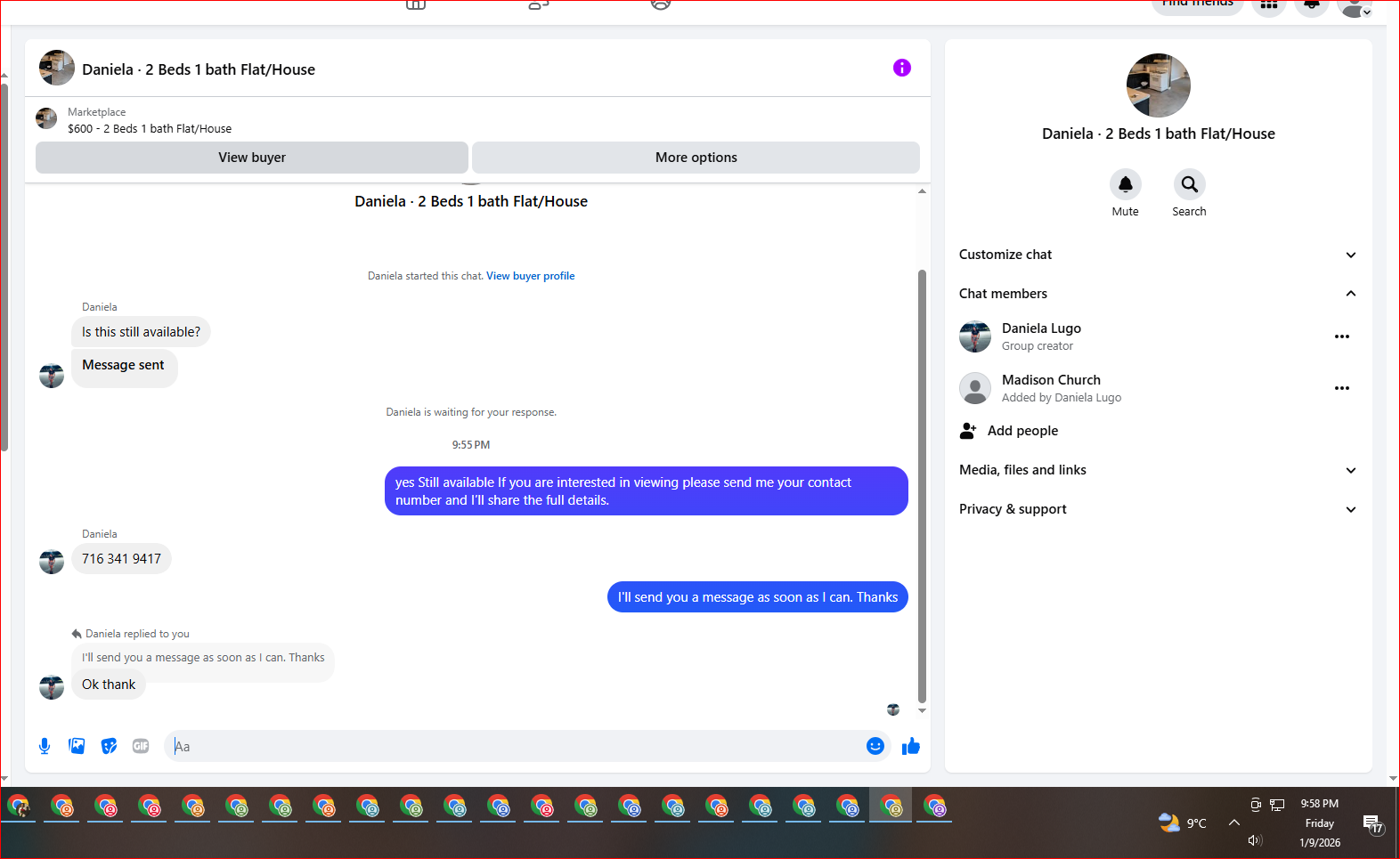The height and width of the screenshot is (859, 1400).
Task: Click the chat scroll-up arrow
Action: (x=922, y=191)
